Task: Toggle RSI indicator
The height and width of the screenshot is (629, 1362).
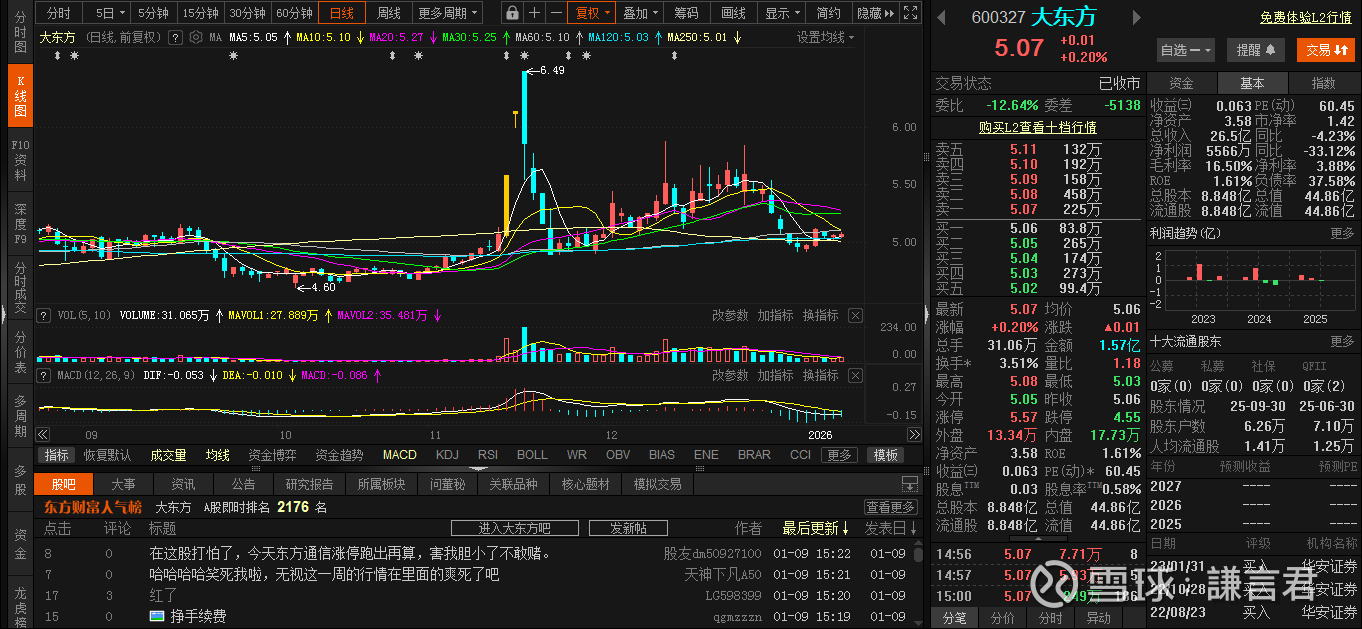Action: [488, 455]
